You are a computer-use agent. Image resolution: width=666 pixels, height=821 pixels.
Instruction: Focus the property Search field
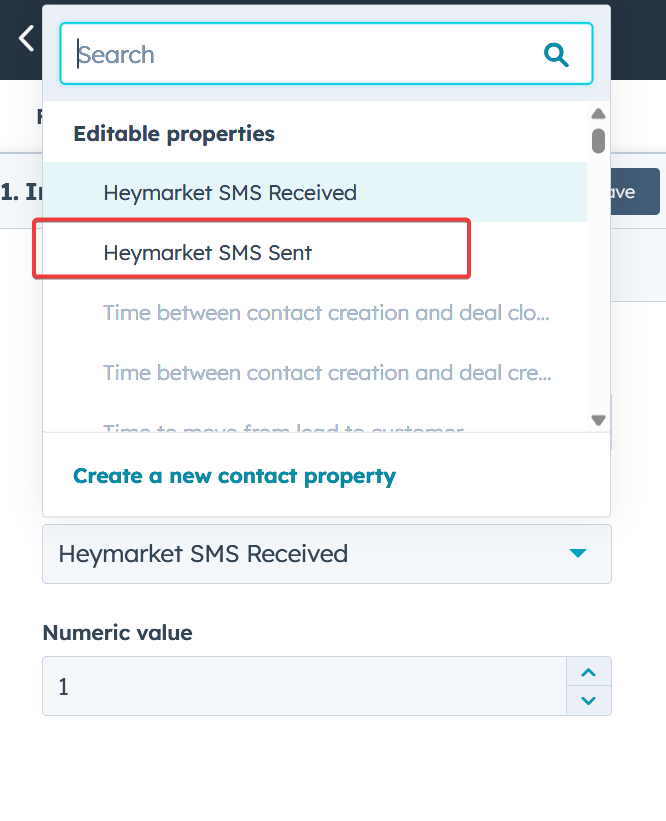click(300, 54)
